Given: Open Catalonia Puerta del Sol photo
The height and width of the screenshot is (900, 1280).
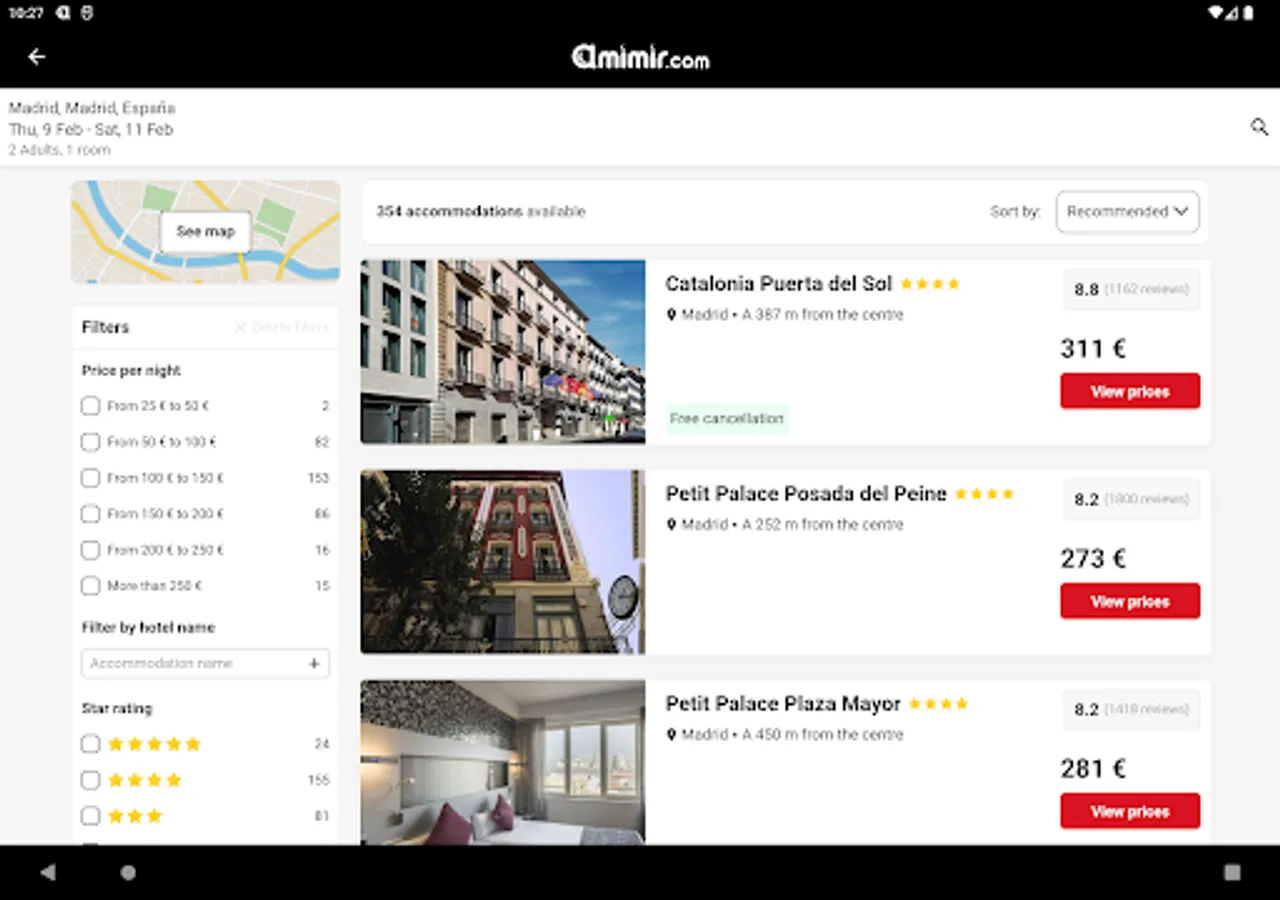Looking at the screenshot, I should pyautogui.click(x=503, y=352).
